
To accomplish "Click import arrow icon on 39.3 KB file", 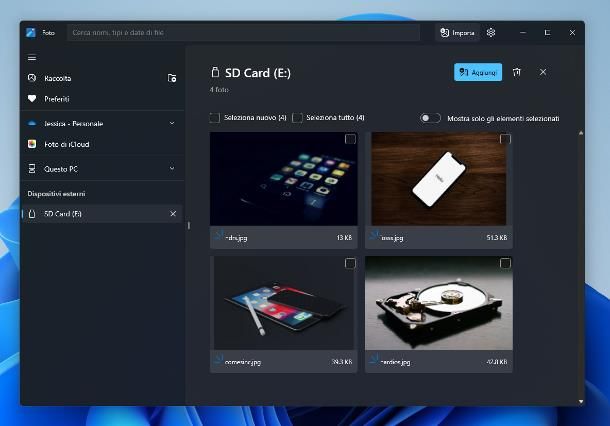I will pyautogui.click(x=219, y=359).
